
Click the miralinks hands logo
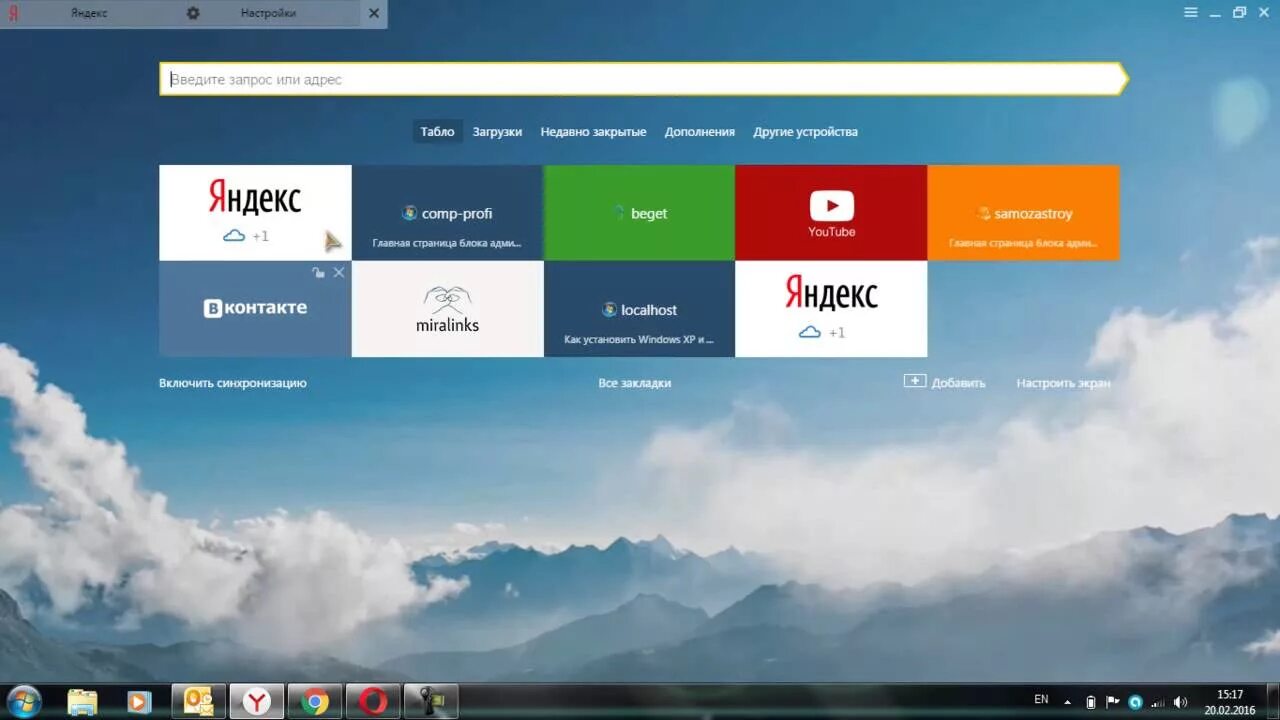pos(447,299)
